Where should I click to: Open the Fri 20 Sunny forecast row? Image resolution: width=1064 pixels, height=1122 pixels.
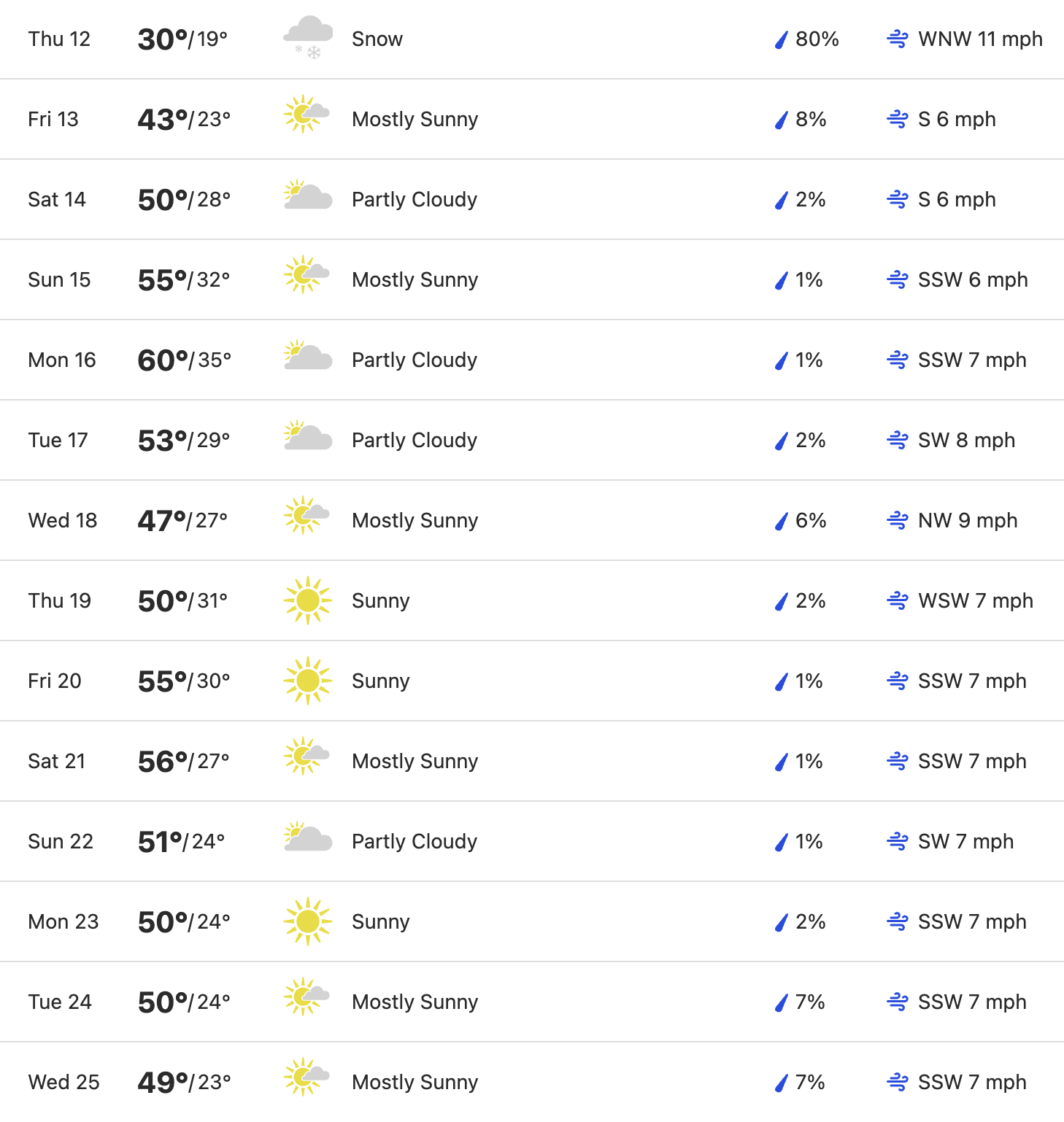tap(532, 681)
